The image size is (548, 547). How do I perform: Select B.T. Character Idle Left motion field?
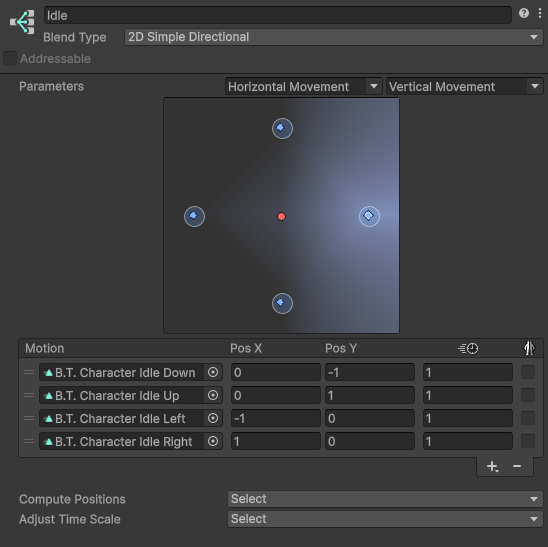[122, 418]
